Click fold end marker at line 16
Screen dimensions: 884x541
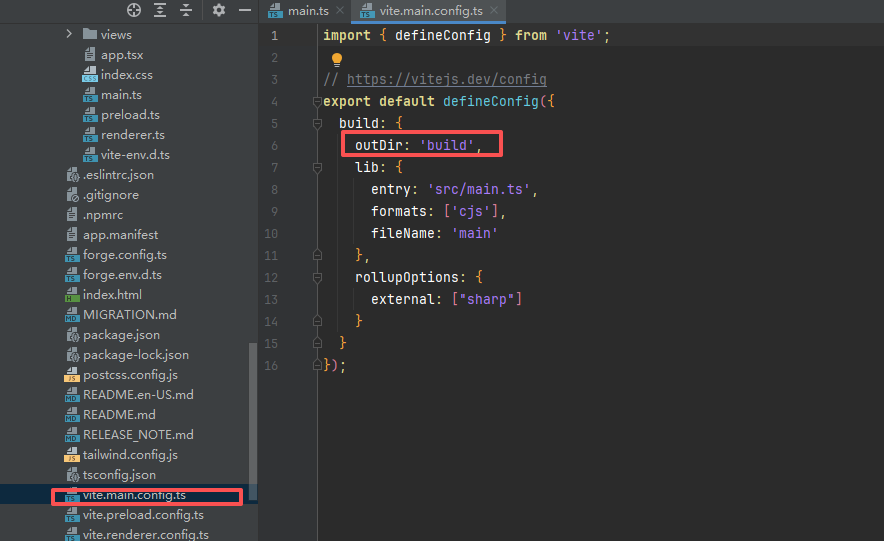317,365
